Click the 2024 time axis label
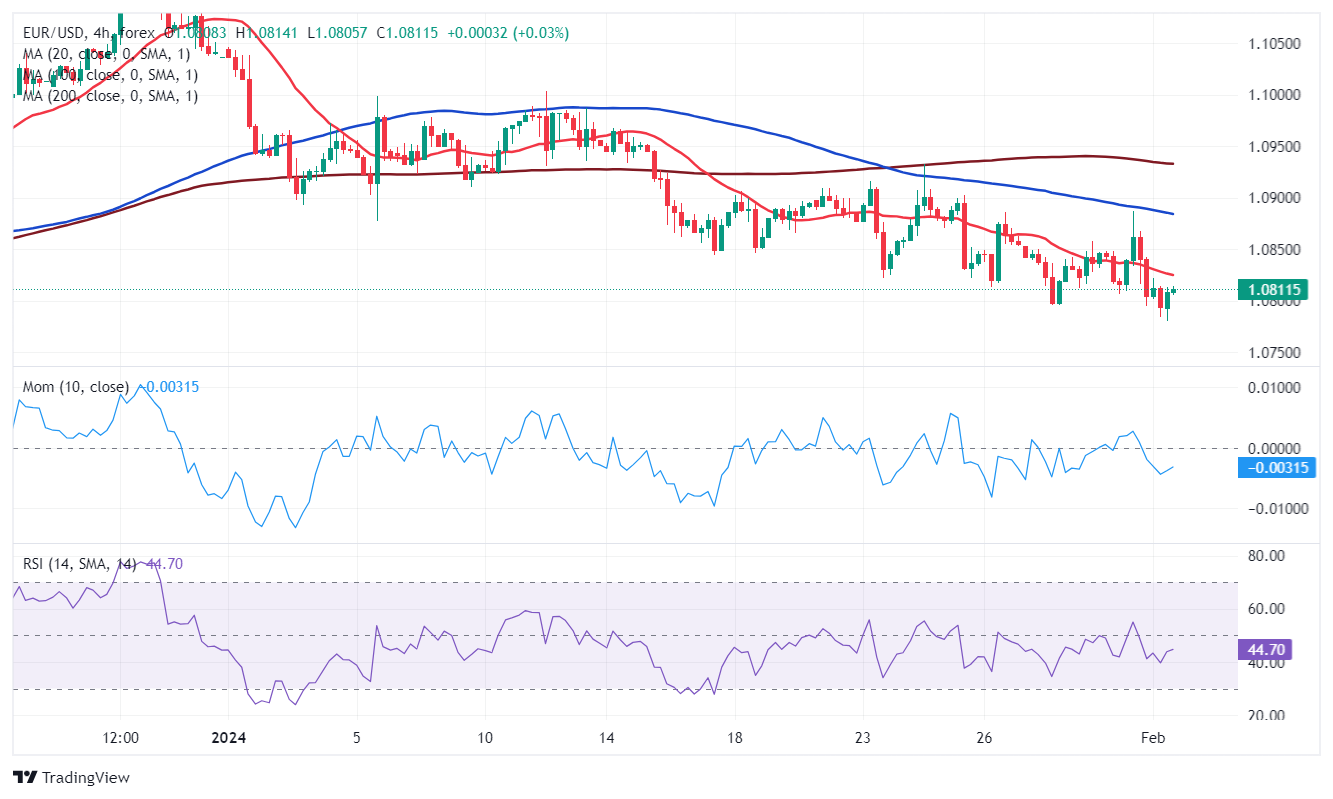 pyautogui.click(x=228, y=738)
